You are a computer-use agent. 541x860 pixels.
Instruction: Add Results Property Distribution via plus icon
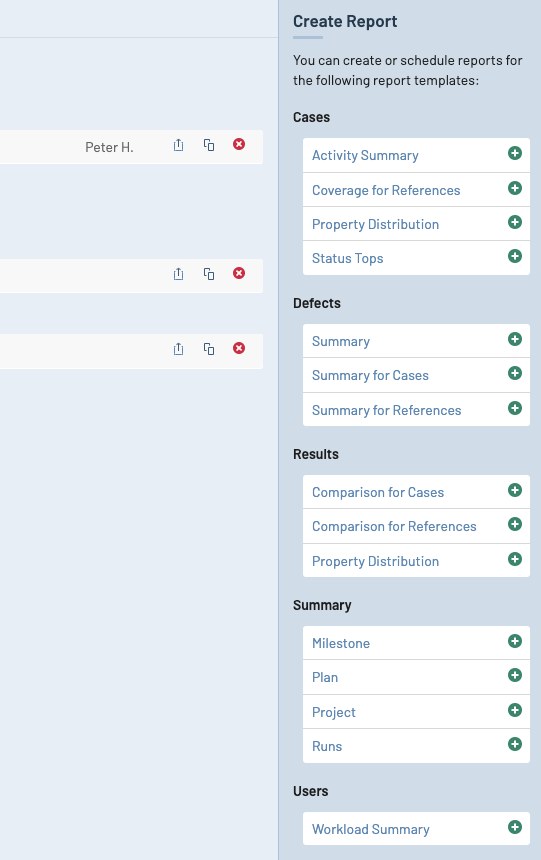515,559
